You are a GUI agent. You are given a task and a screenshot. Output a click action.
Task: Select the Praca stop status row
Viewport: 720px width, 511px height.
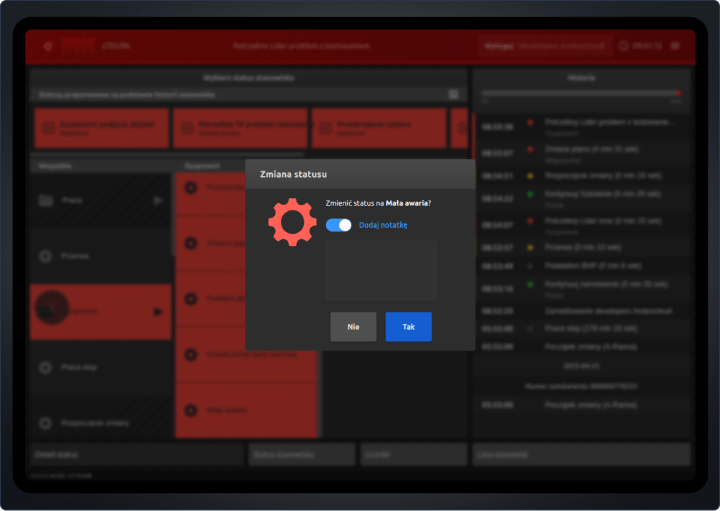point(100,368)
